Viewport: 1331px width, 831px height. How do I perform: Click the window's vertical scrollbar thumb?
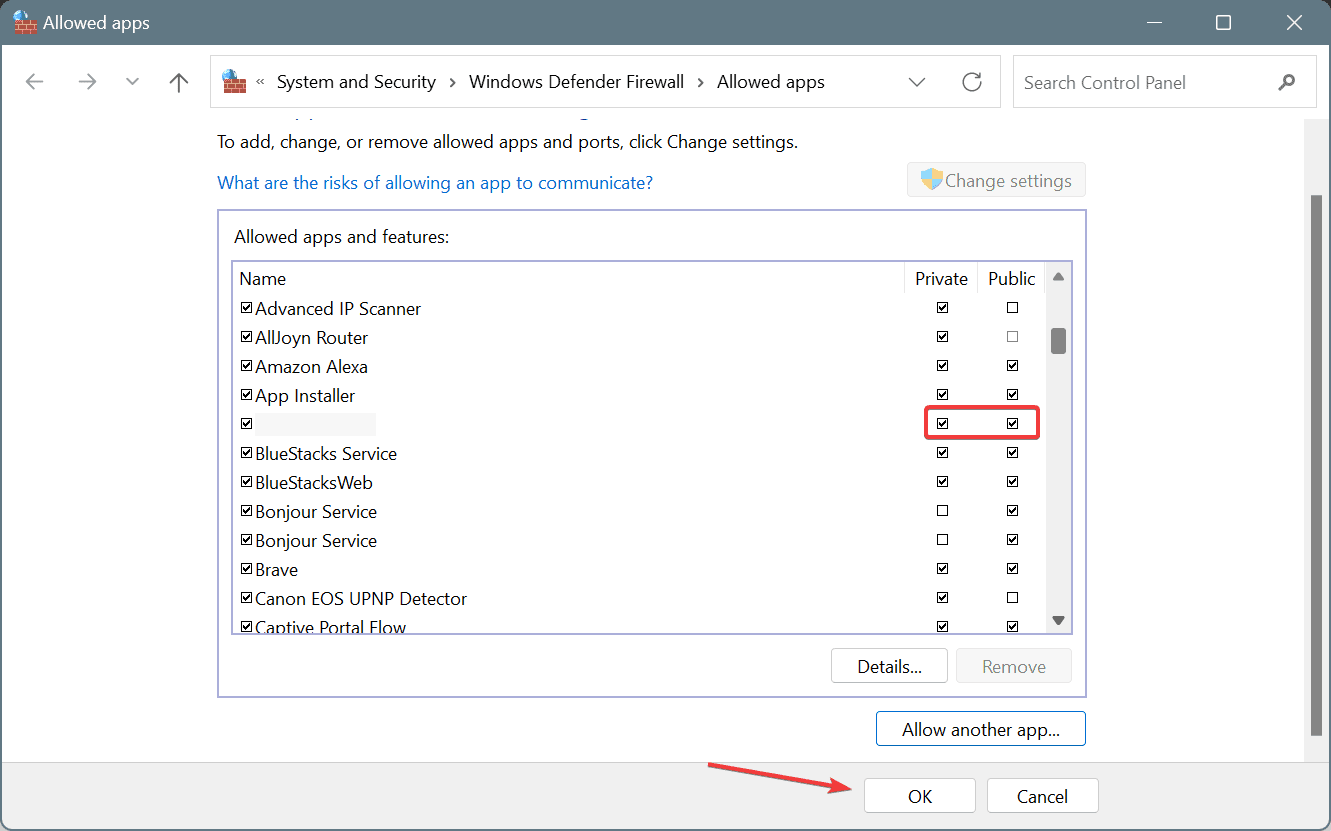pyautogui.click(x=1317, y=465)
